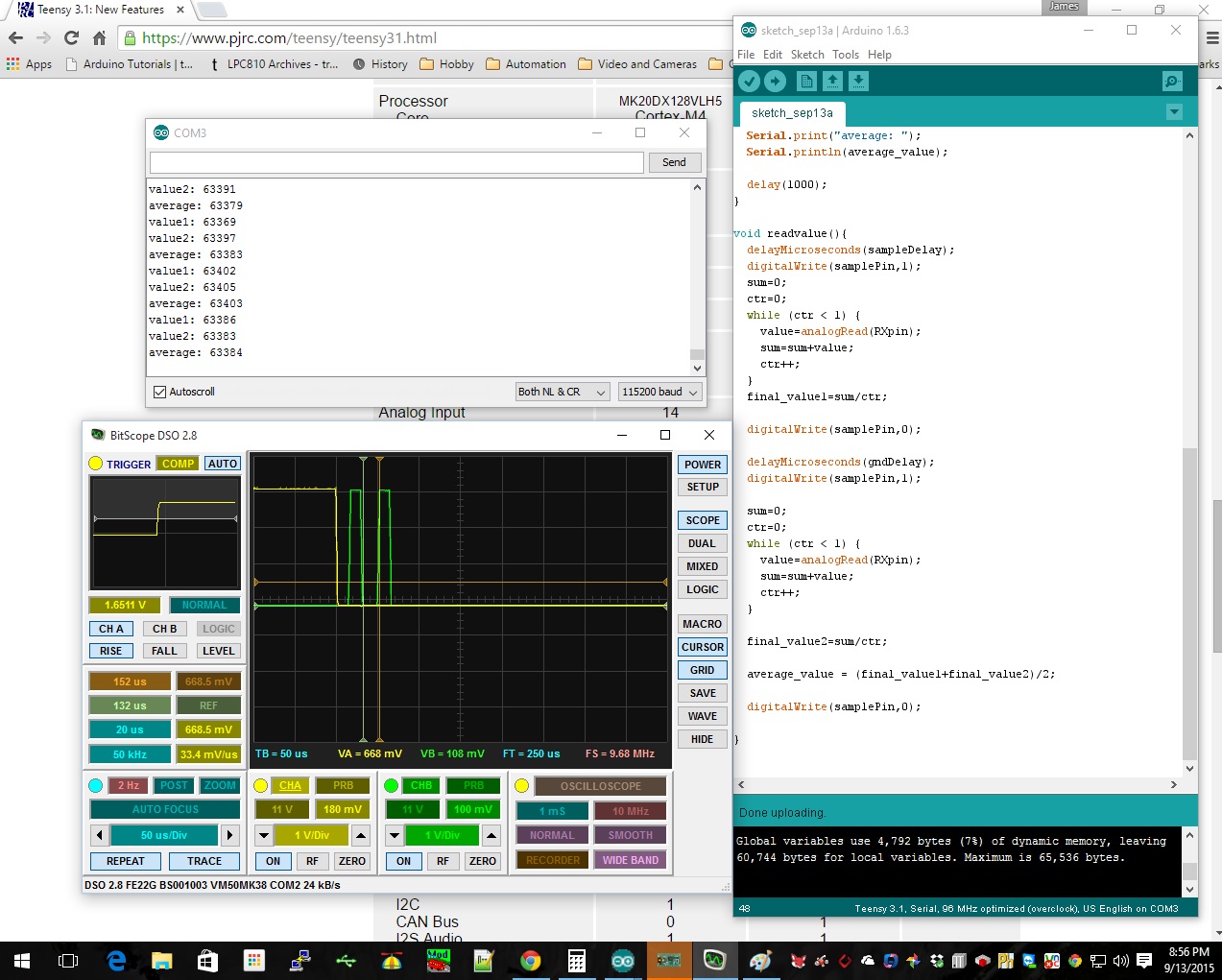This screenshot has width=1222, height=980.
Task: Open the Tools menu in Arduino
Action: coord(845,55)
